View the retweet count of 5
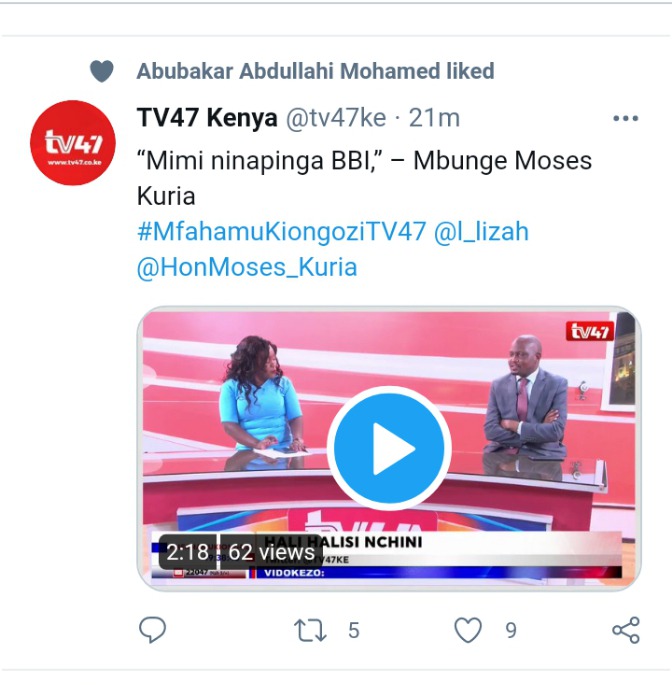The image size is (672, 685). tap(354, 630)
